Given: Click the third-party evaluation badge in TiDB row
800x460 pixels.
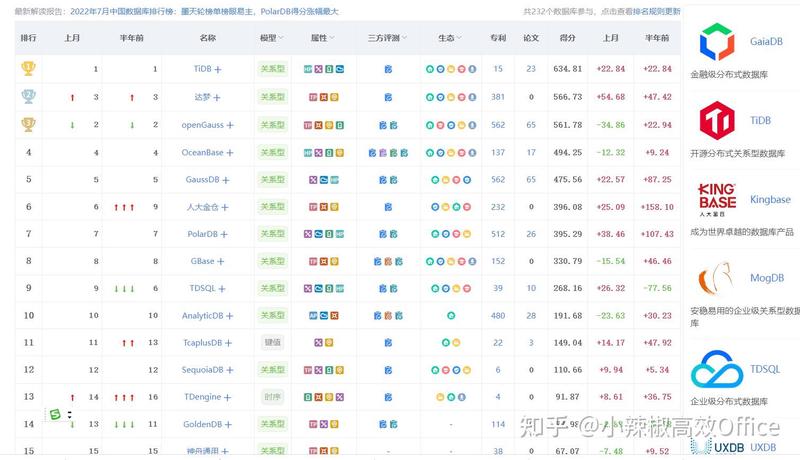Looking at the screenshot, I should point(388,69).
